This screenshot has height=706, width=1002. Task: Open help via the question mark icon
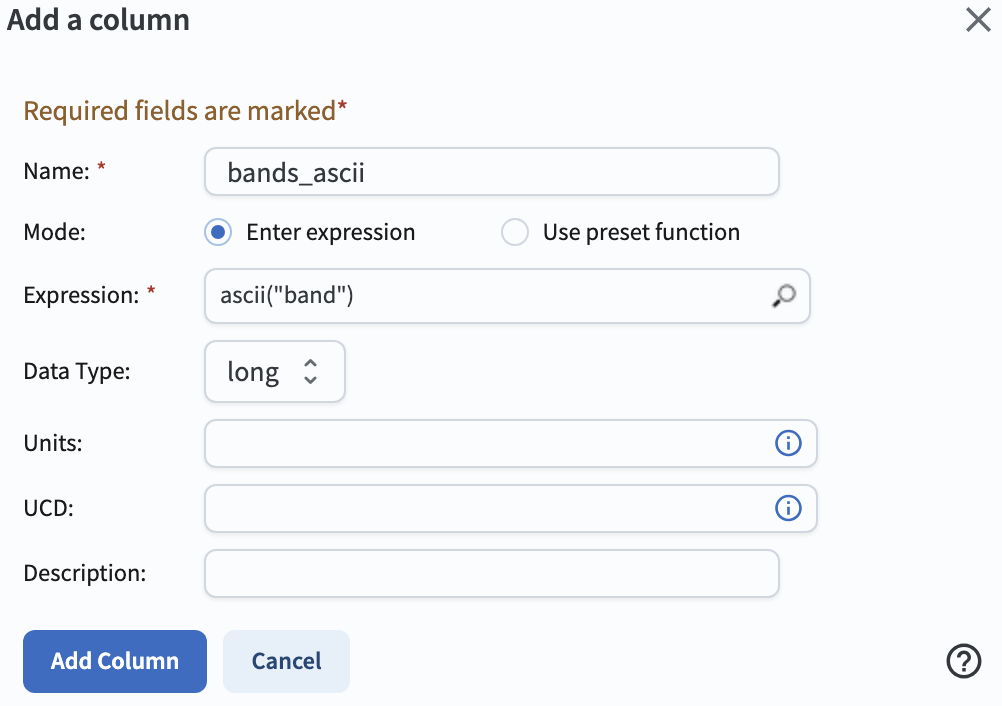963,661
